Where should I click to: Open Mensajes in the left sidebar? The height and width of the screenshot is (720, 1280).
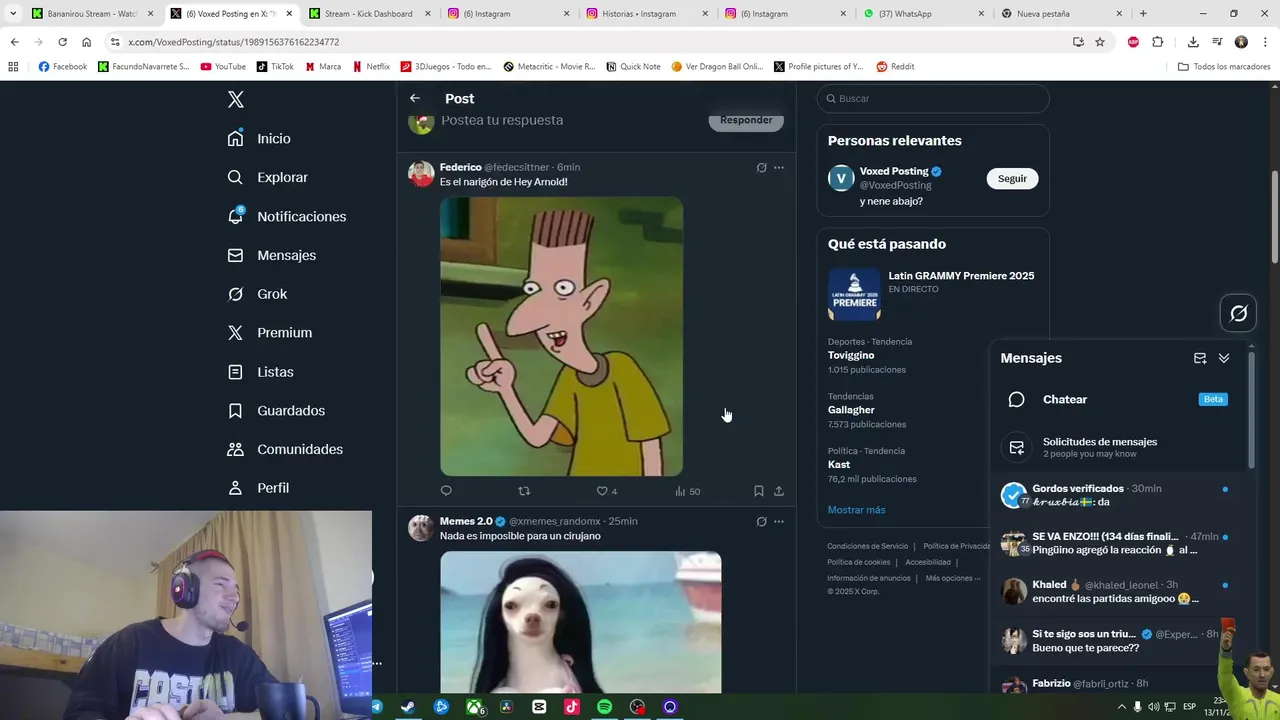click(271, 255)
